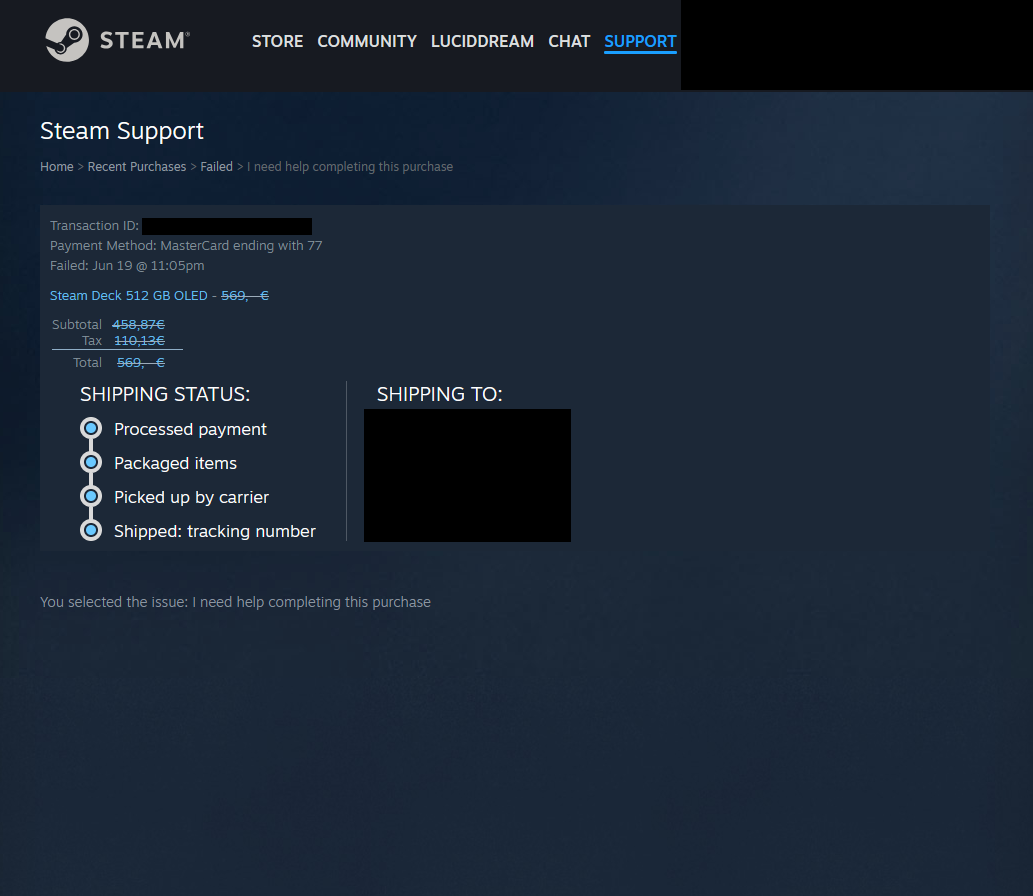Image resolution: width=1033 pixels, height=896 pixels.
Task: Click the Picked up by carrier circle
Action: point(91,496)
